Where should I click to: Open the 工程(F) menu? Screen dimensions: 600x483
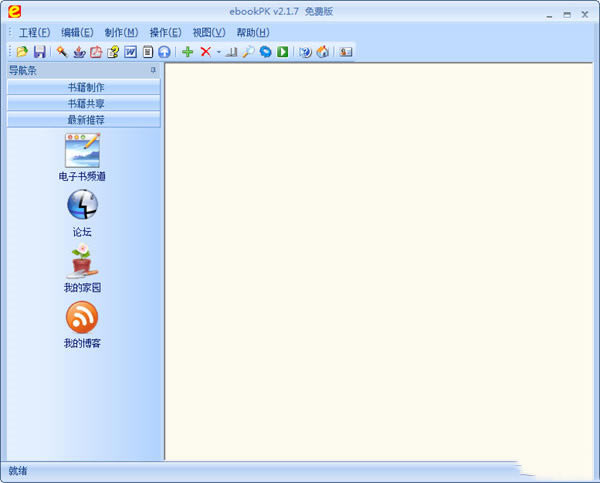tap(34, 33)
